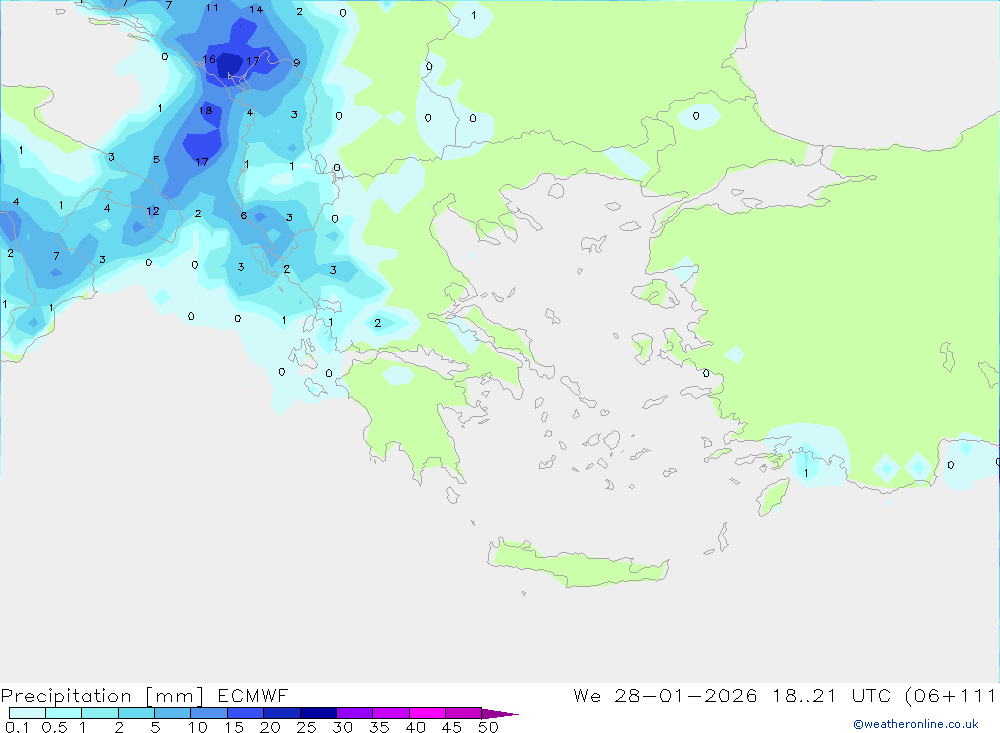Viewport: 1000px width, 733px height.
Task: Click the legend label 50
Action: coord(488,727)
